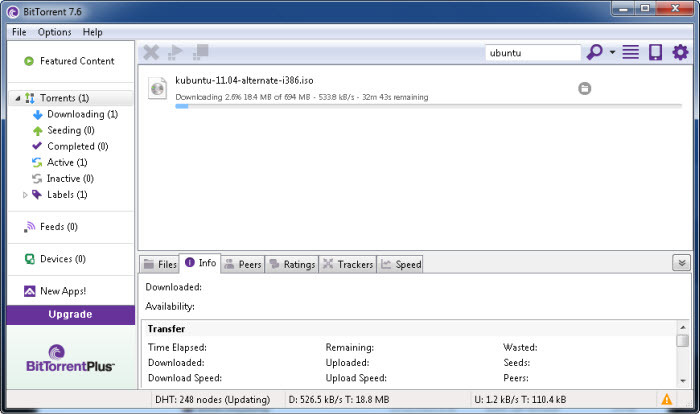Open Feeds (0) in the sidebar
The image size is (700, 414).
click(59, 227)
